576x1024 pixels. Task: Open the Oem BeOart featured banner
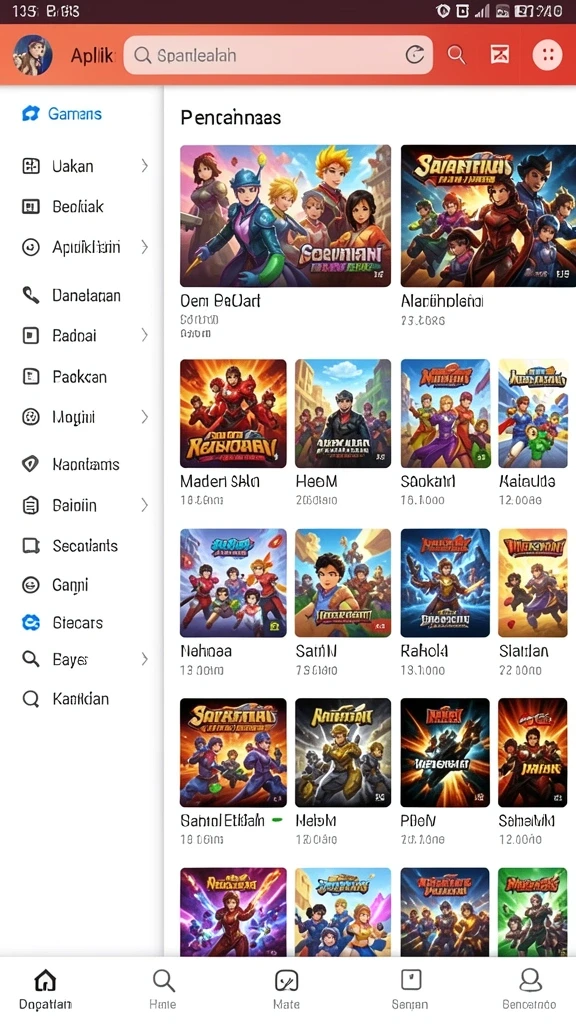coord(285,216)
